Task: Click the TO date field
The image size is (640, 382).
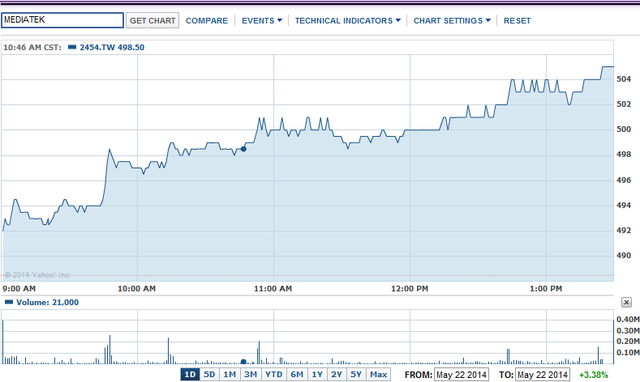Action: 542,375
